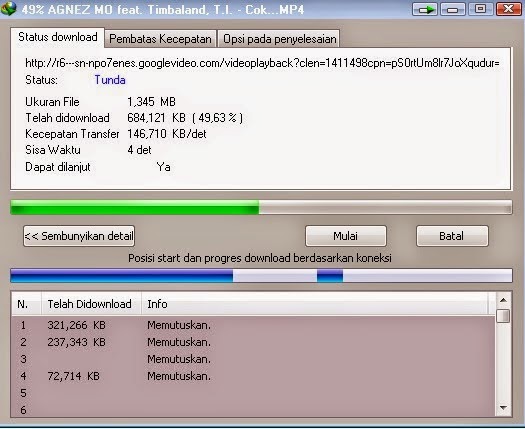Switch to Status download tab
This screenshot has width=525, height=429.
(58, 37)
